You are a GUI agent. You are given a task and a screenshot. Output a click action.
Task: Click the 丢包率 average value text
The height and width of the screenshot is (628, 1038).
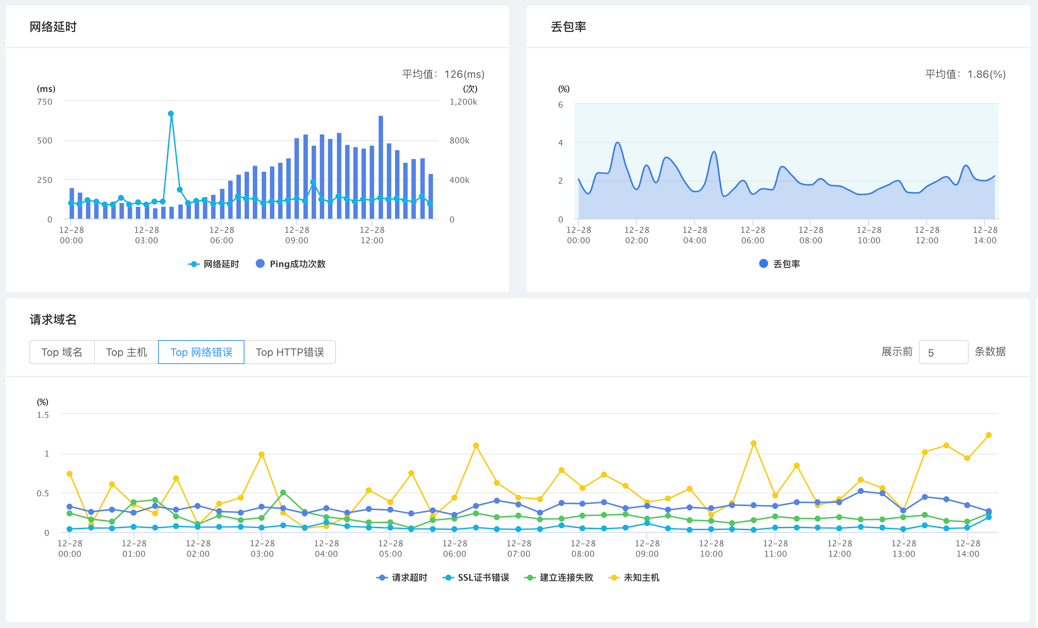(x=965, y=74)
